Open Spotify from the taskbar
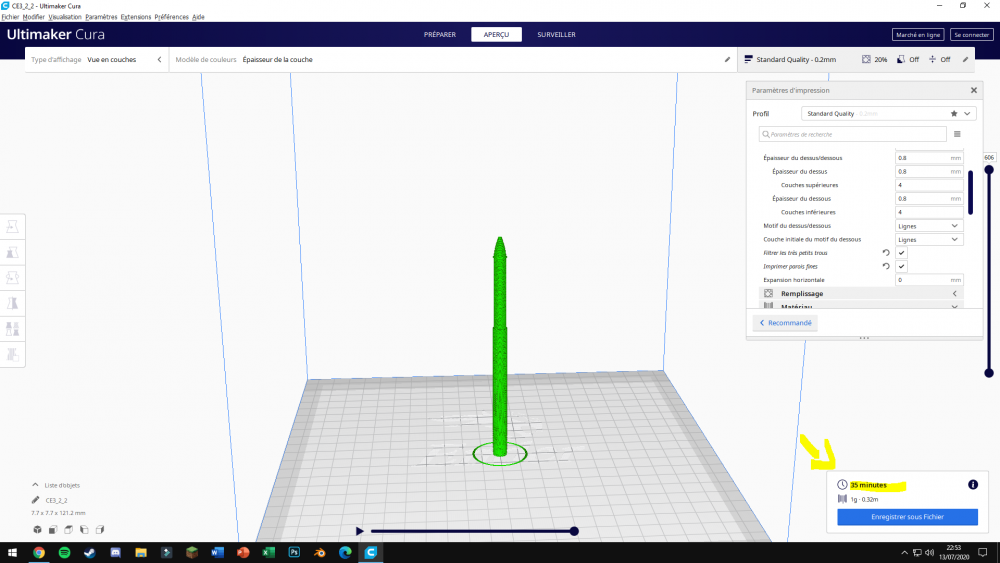 64,552
